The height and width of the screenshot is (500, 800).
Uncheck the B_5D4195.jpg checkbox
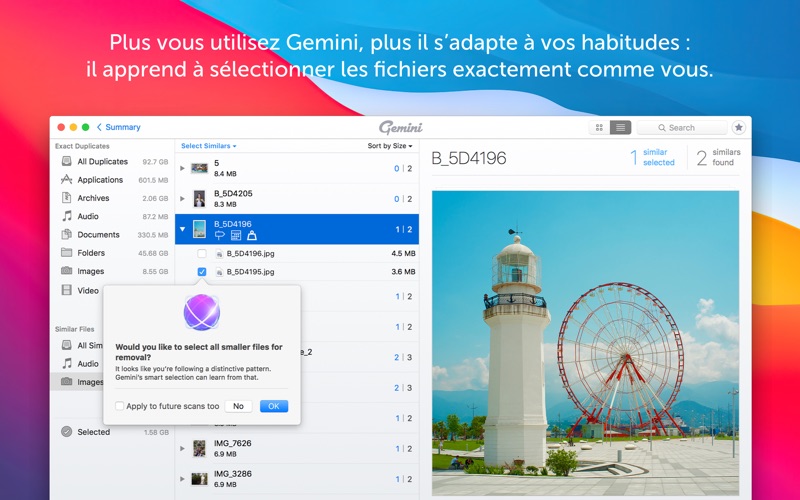(202, 272)
